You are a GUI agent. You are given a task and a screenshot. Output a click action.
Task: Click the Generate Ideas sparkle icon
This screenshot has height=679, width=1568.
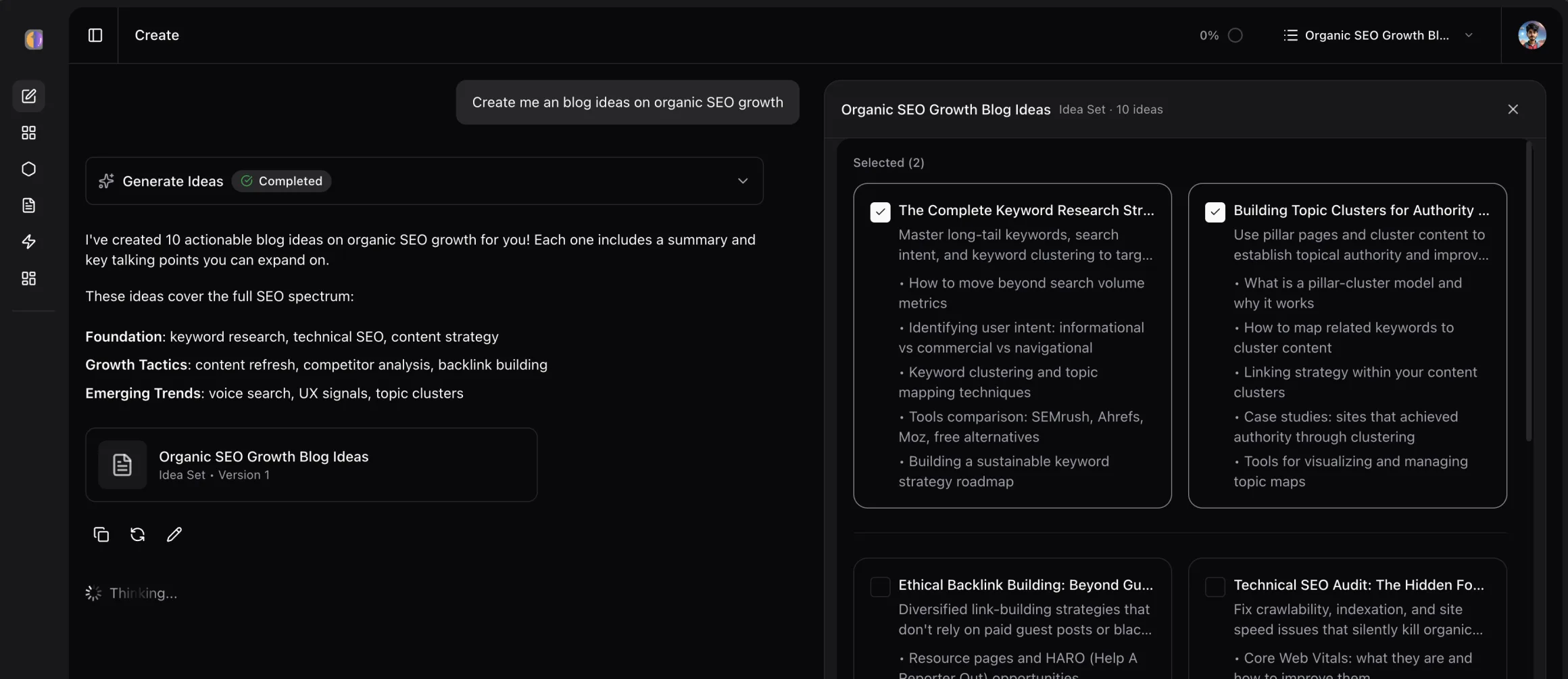(x=106, y=181)
